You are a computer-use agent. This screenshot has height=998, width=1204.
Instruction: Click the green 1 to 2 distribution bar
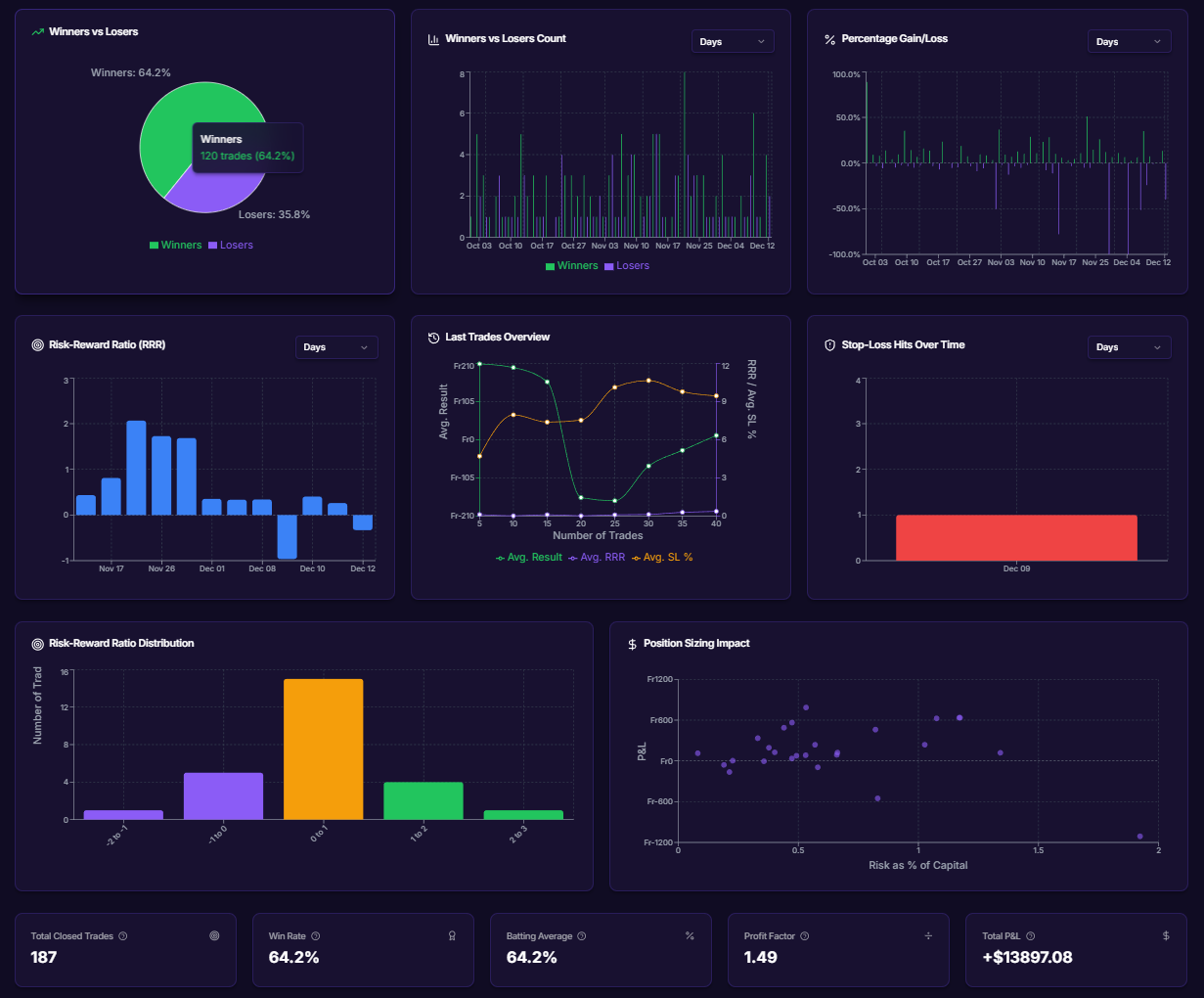tap(423, 800)
